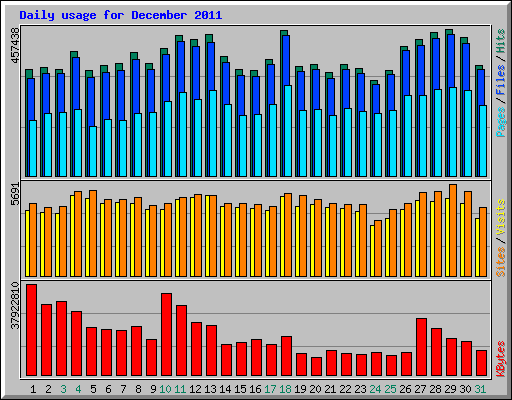Image resolution: width=512 pixels, height=400 pixels.
Task: Click the 37922810 KBytes axis label
Action: point(15,305)
